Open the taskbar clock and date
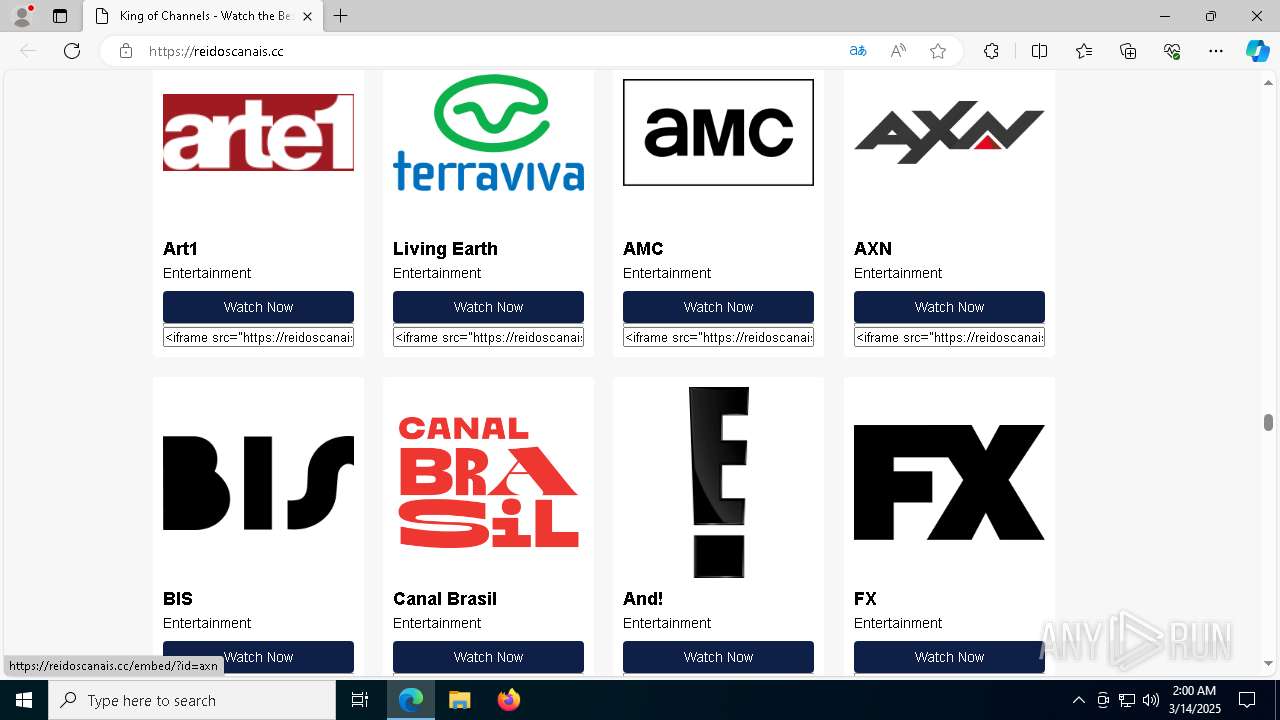Screen dimensions: 1280x720 point(1194,700)
